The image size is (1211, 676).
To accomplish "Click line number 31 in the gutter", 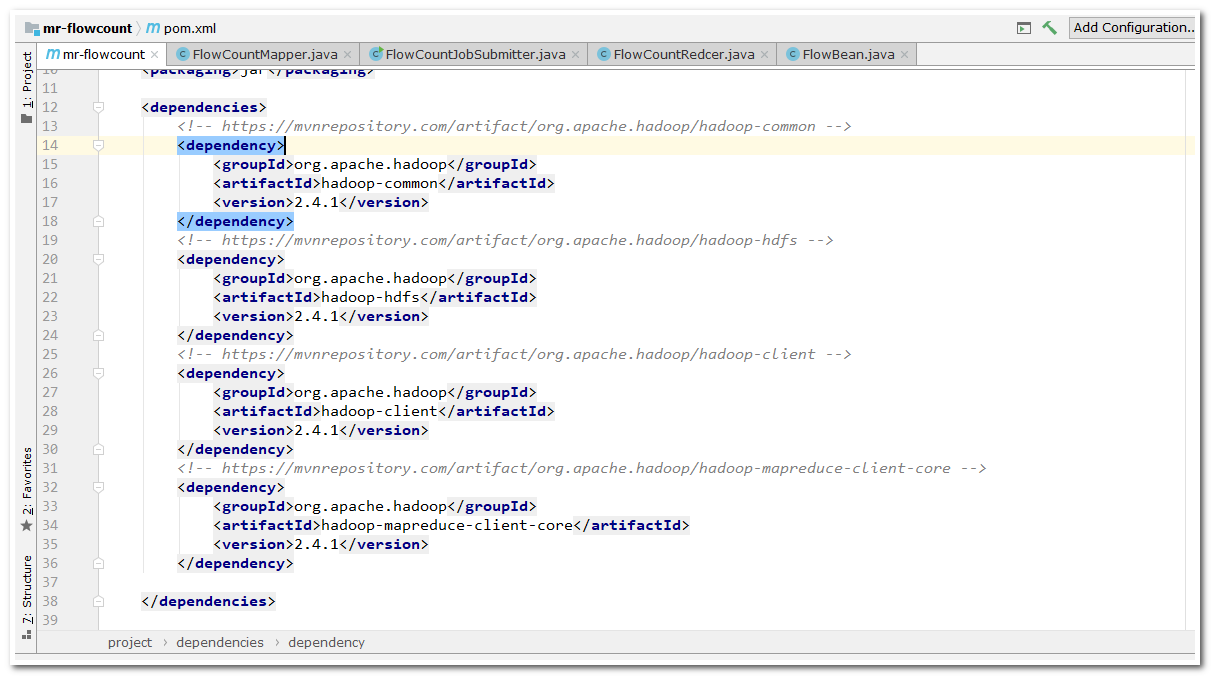I will coord(50,468).
